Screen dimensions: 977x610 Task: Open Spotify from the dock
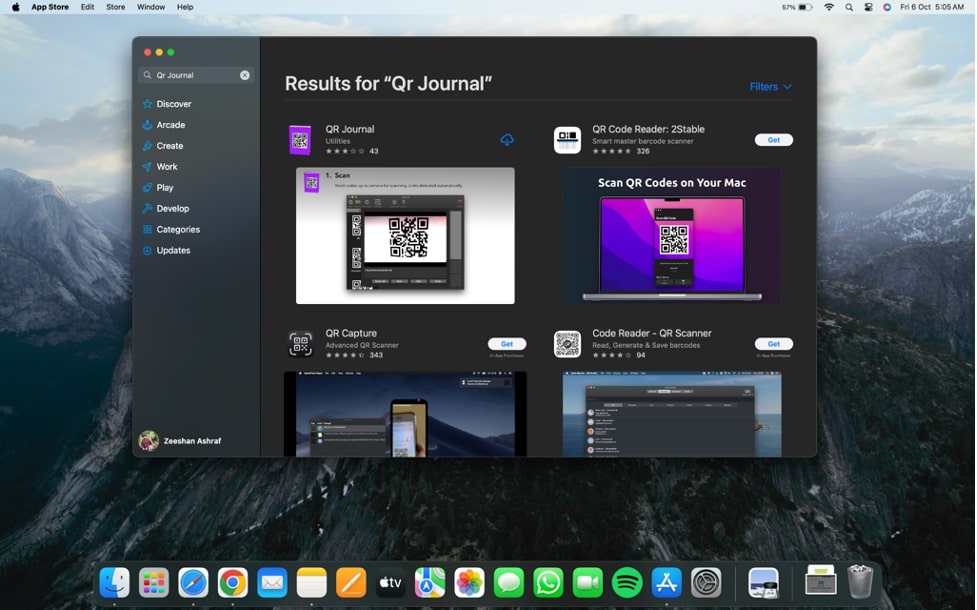(627, 582)
